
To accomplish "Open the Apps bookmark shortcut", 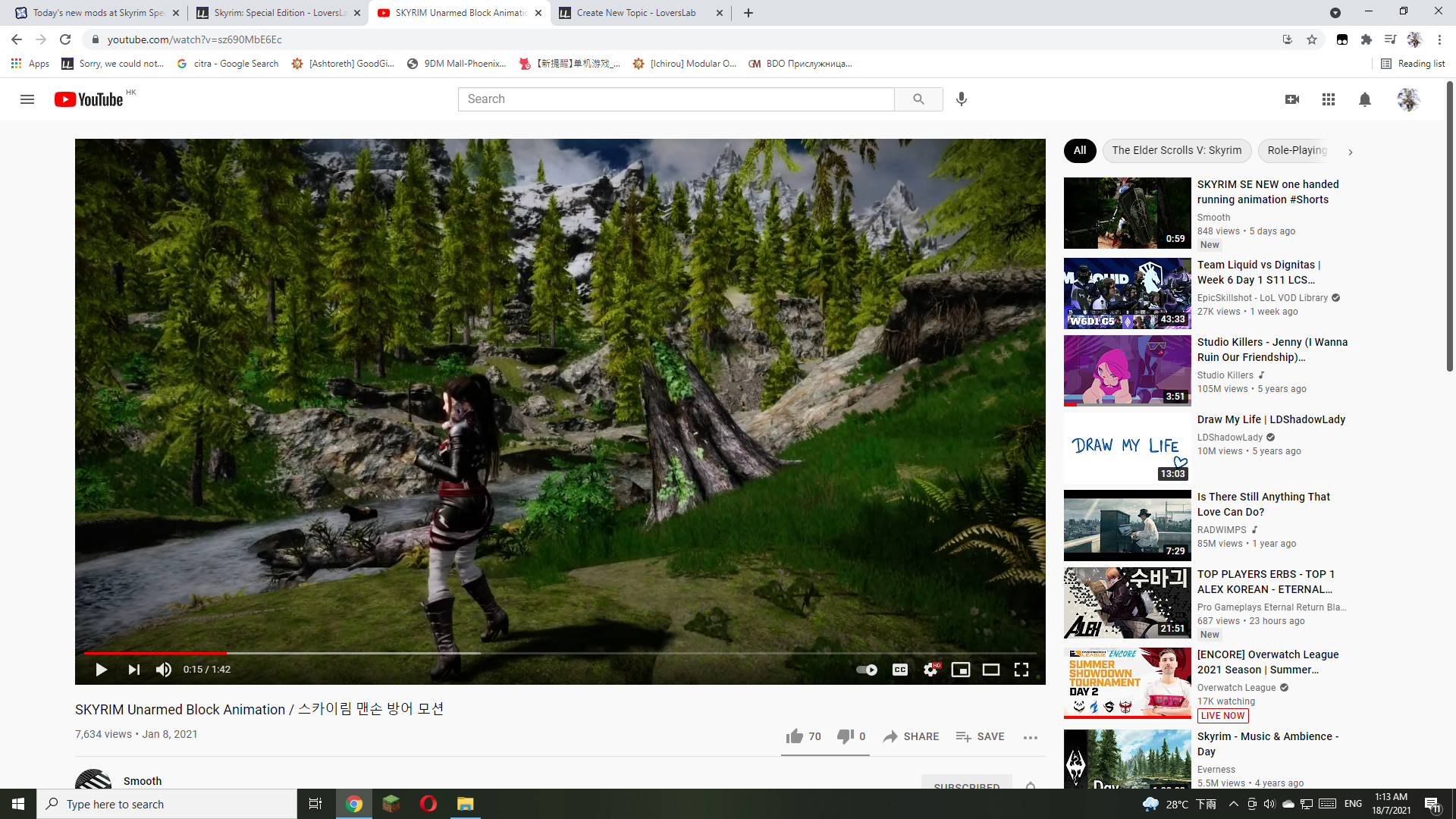I will [30, 64].
